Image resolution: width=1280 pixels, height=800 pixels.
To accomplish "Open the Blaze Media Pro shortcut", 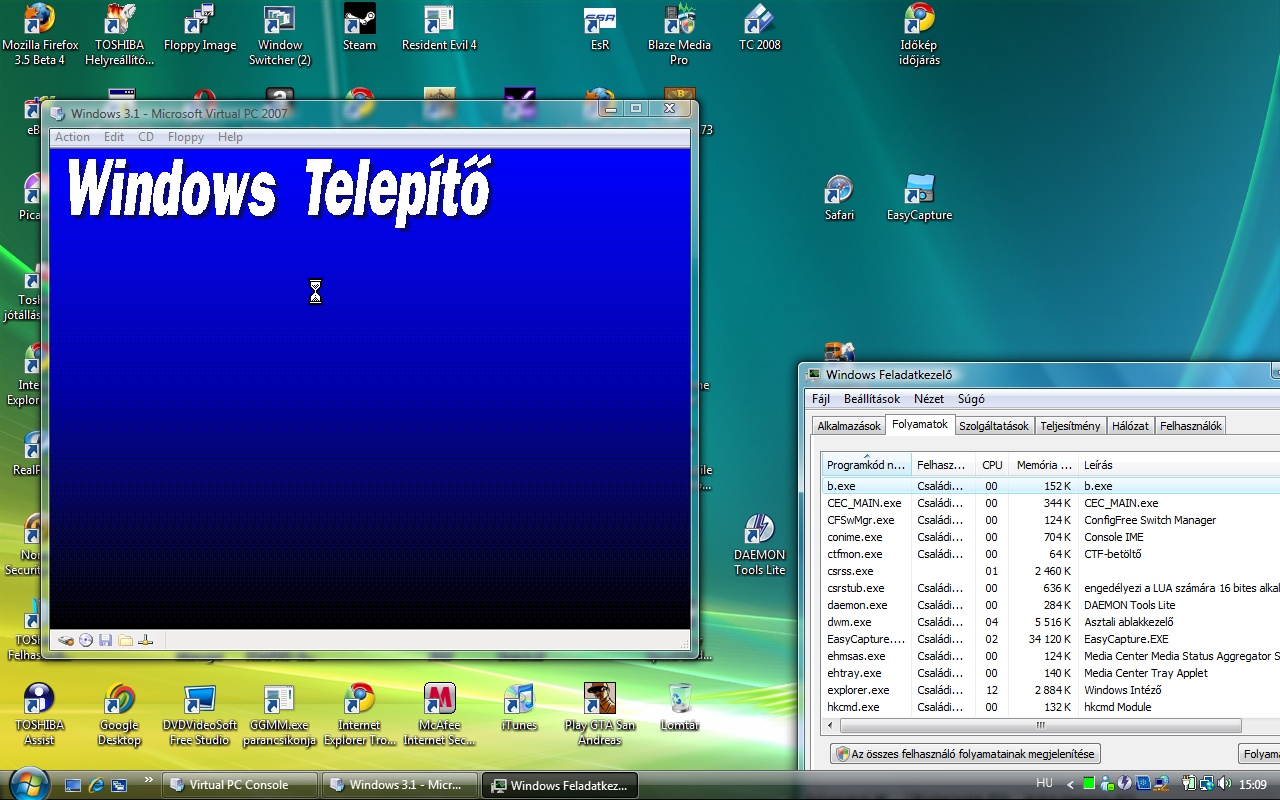I will click(x=680, y=34).
